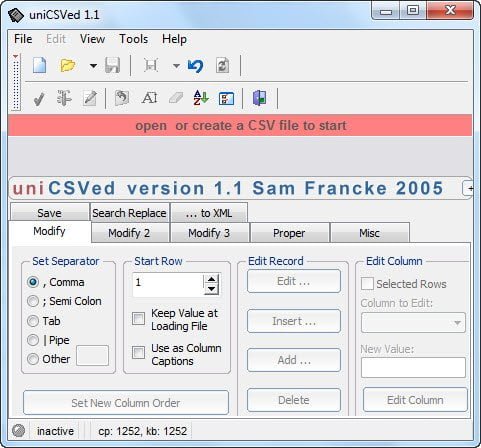Click the uniCSVed app icon in title bar
The width and height of the screenshot is (481, 448).
[16, 15]
